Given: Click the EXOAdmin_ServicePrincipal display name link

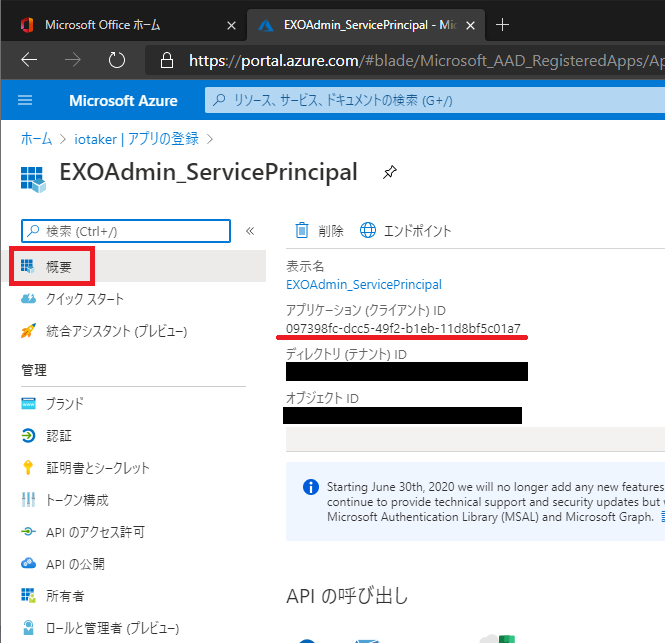Looking at the screenshot, I should click(x=363, y=285).
